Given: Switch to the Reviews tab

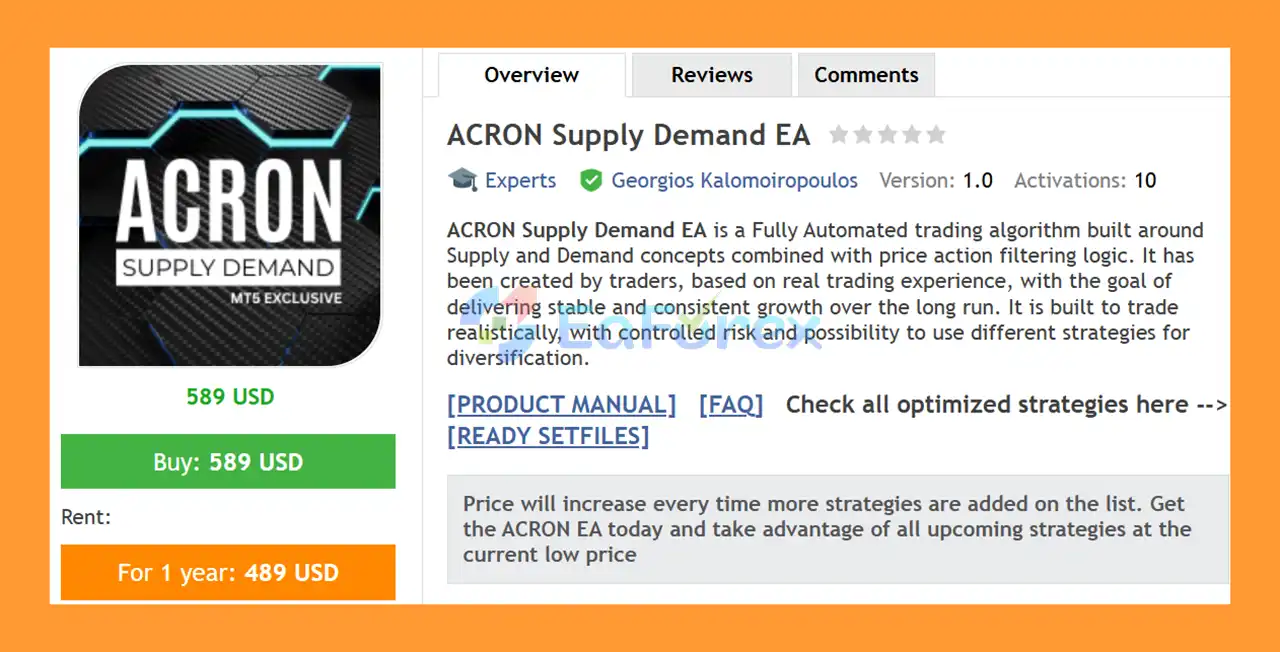Looking at the screenshot, I should tap(711, 74).
